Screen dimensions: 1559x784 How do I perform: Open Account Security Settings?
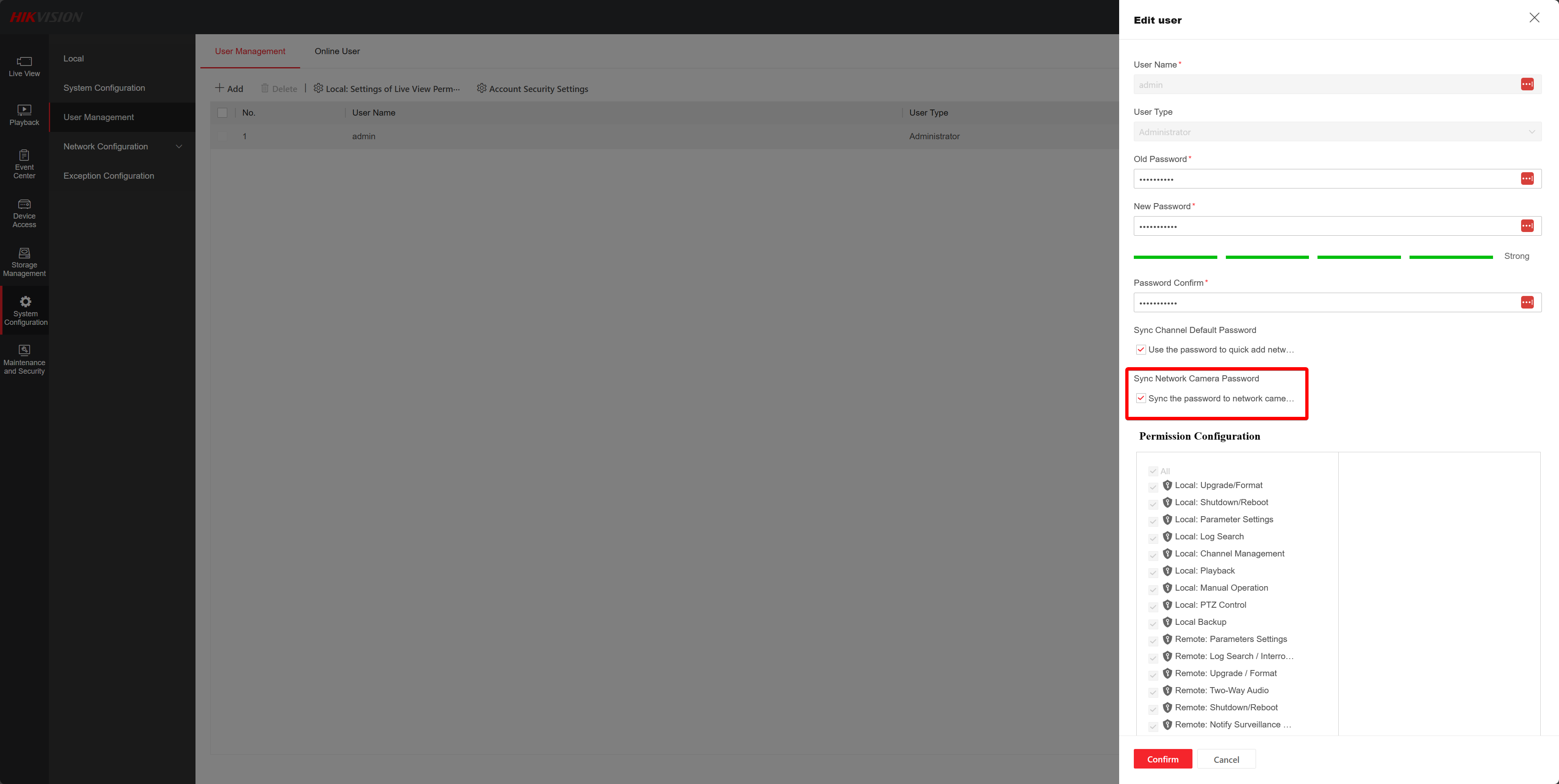(x=533, y=88)
